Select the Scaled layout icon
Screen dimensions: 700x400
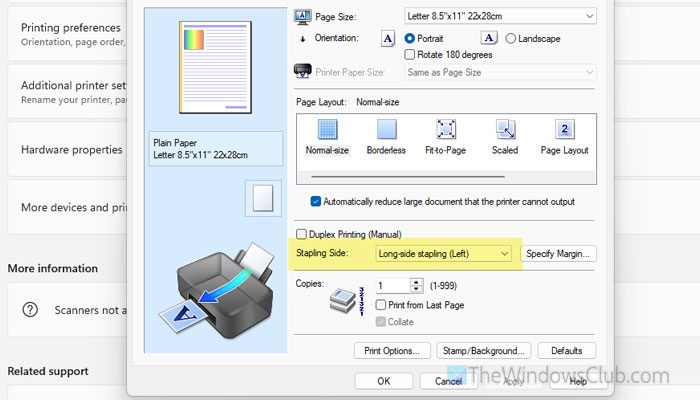point(505,129)
